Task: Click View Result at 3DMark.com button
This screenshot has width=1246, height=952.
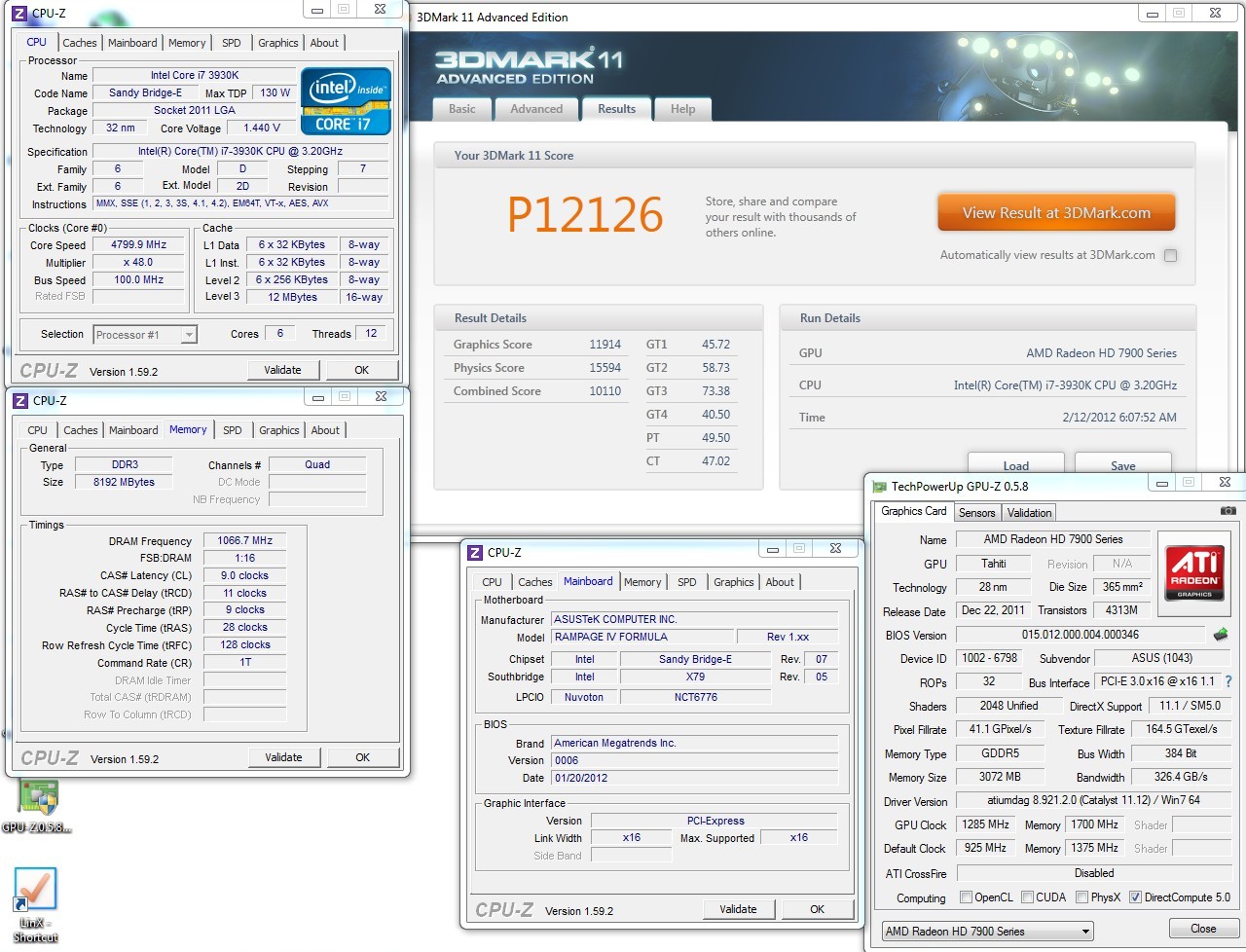Action: tap(1056, 213)
